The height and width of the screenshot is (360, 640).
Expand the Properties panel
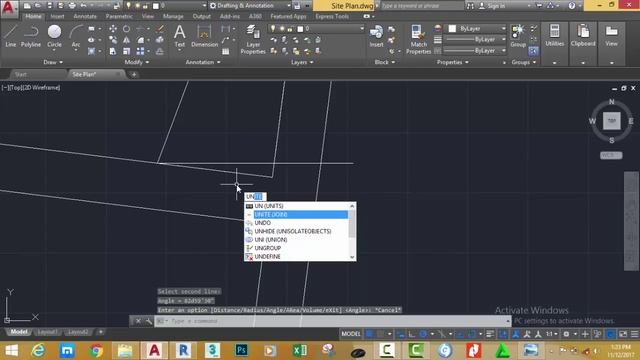point(453,62)
